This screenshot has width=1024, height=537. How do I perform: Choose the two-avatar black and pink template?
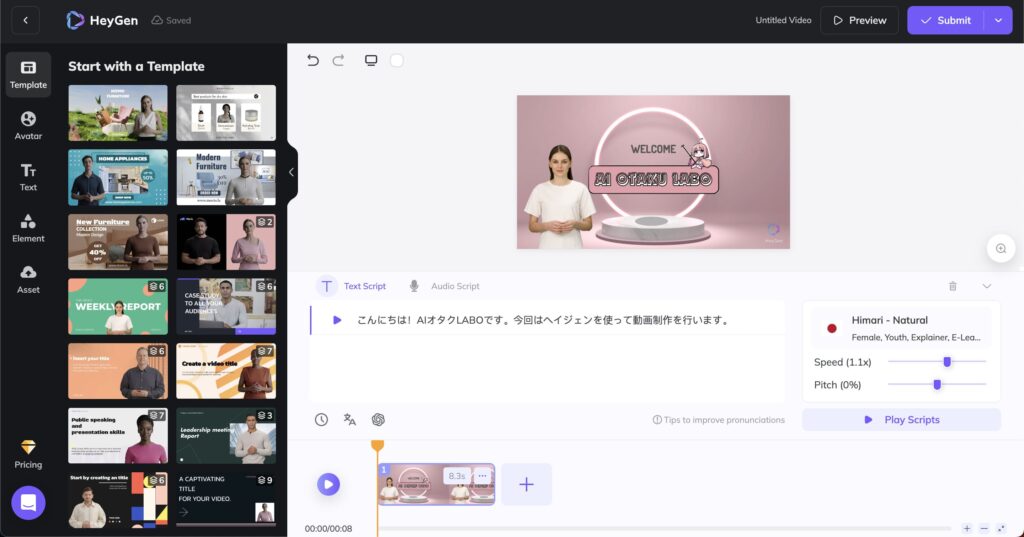pos(226,242)
